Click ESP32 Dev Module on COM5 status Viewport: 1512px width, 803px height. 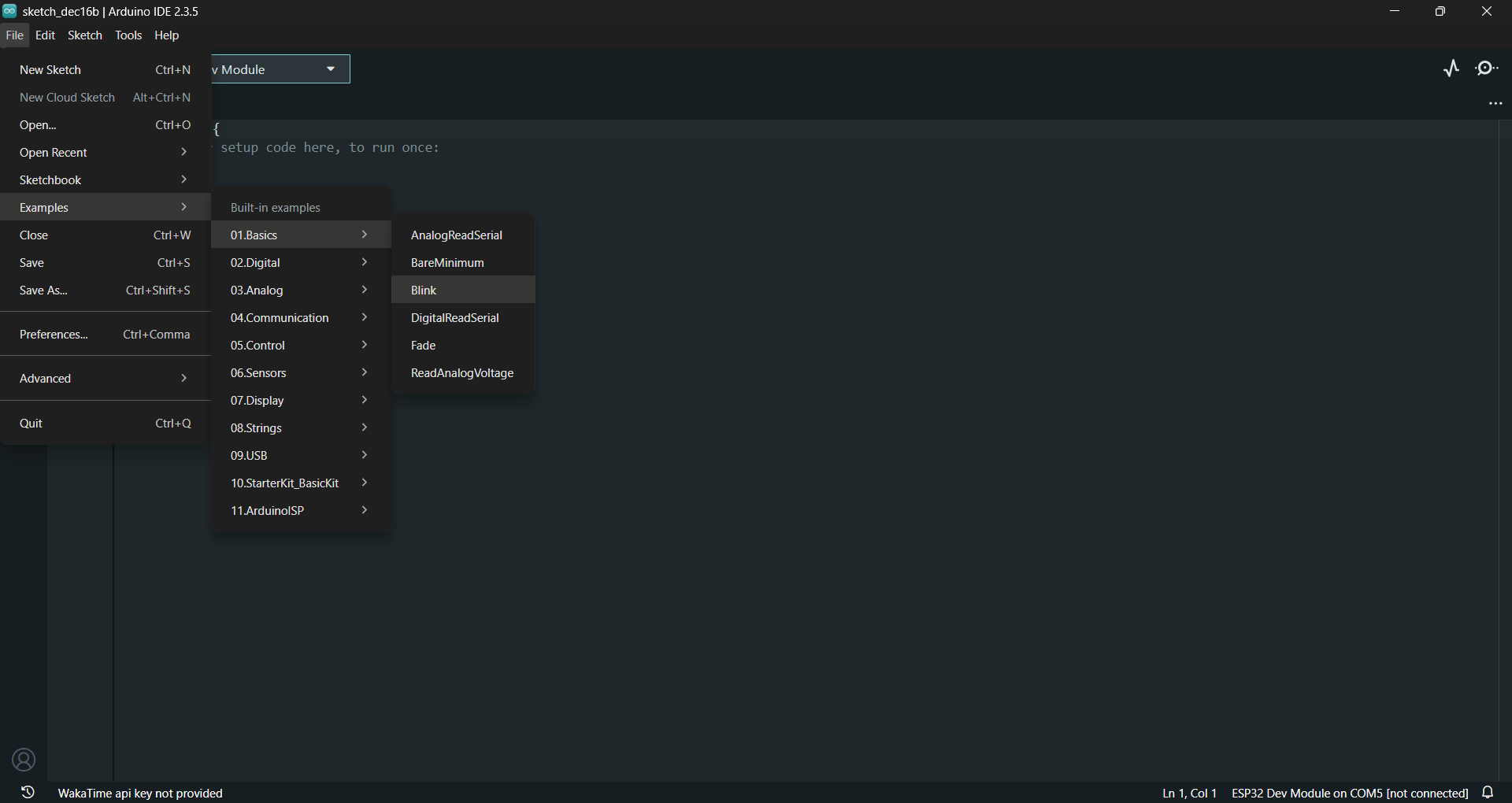1350,793
